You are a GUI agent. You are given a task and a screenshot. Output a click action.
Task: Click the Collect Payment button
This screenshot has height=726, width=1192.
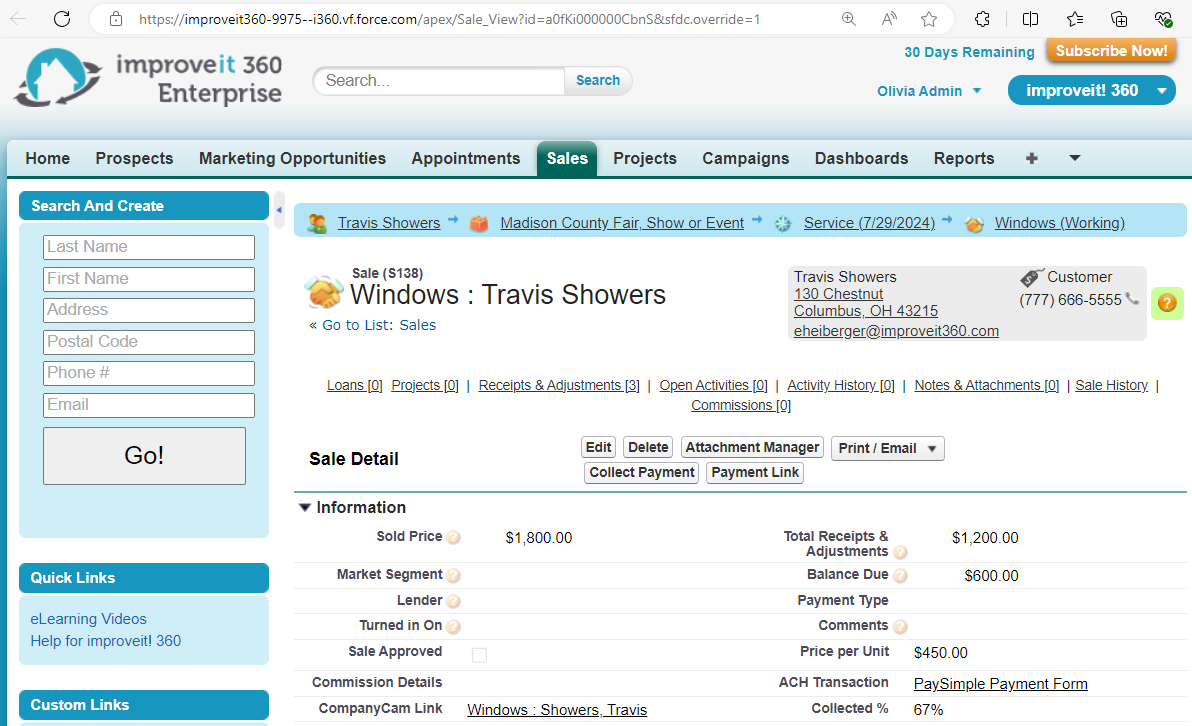[642, 472]
